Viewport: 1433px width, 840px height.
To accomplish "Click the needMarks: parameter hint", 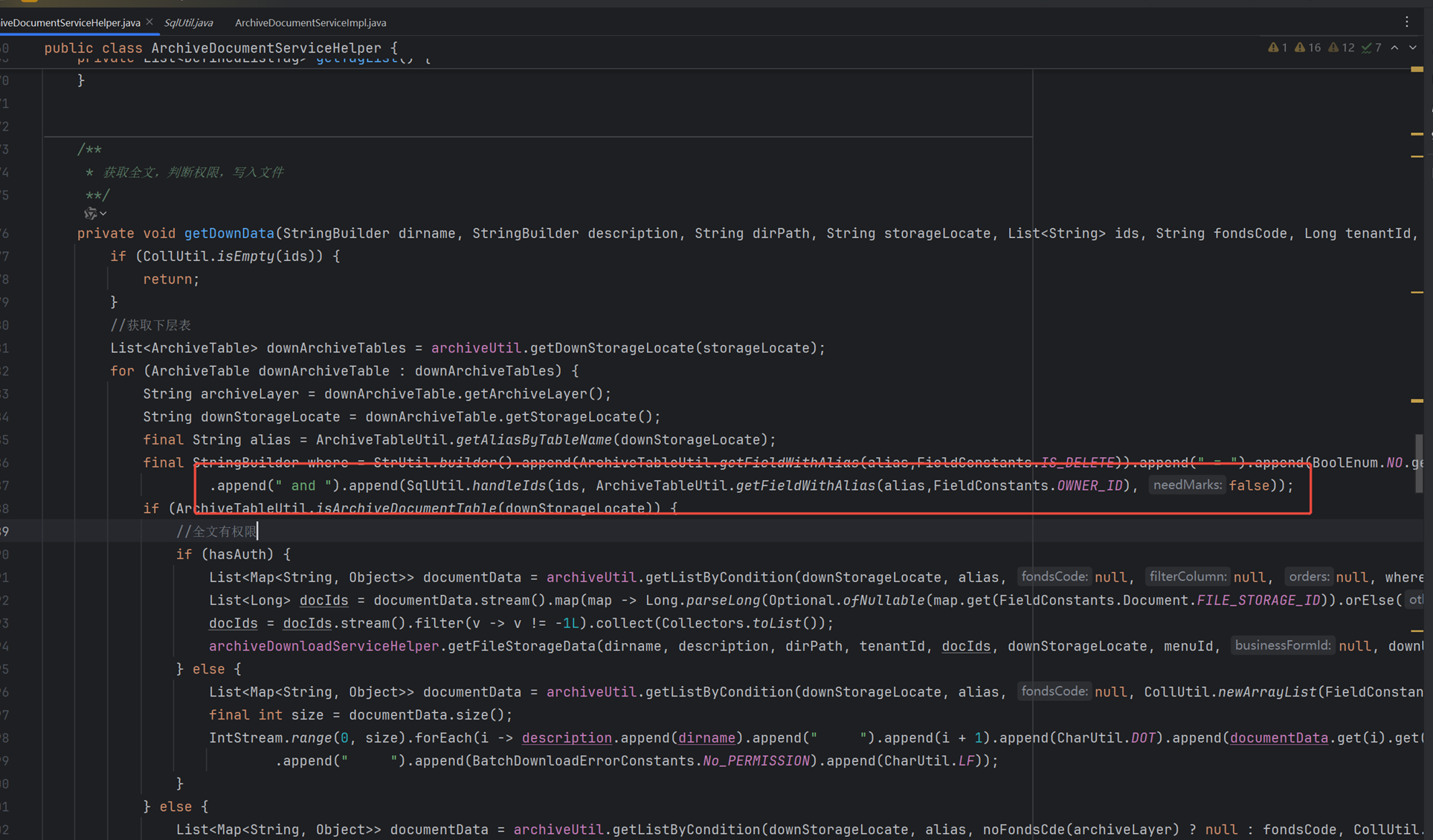I will point(1187,485).
